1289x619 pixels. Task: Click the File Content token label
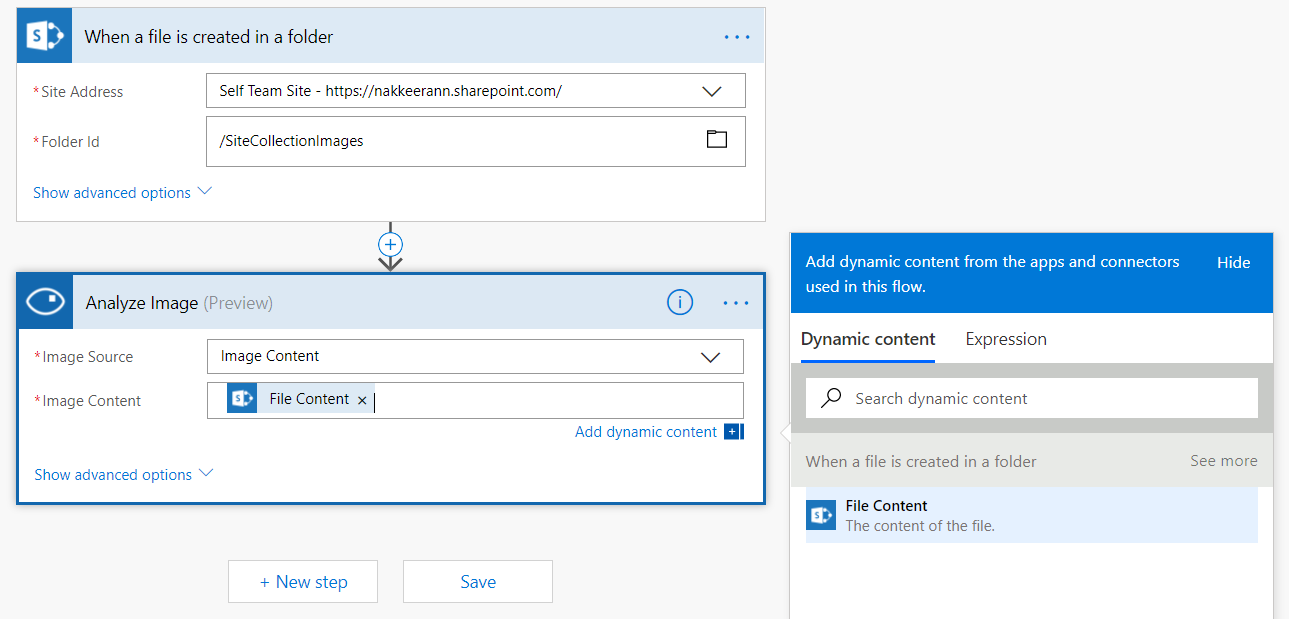[x=309, y=399]
